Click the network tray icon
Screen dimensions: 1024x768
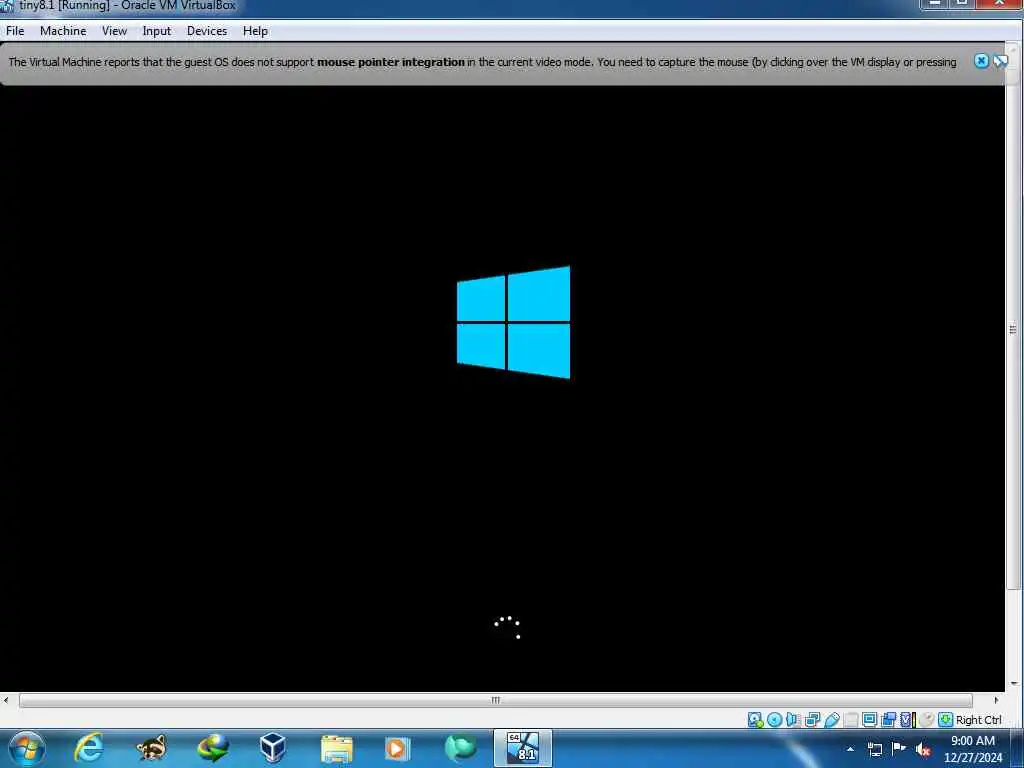874,749
